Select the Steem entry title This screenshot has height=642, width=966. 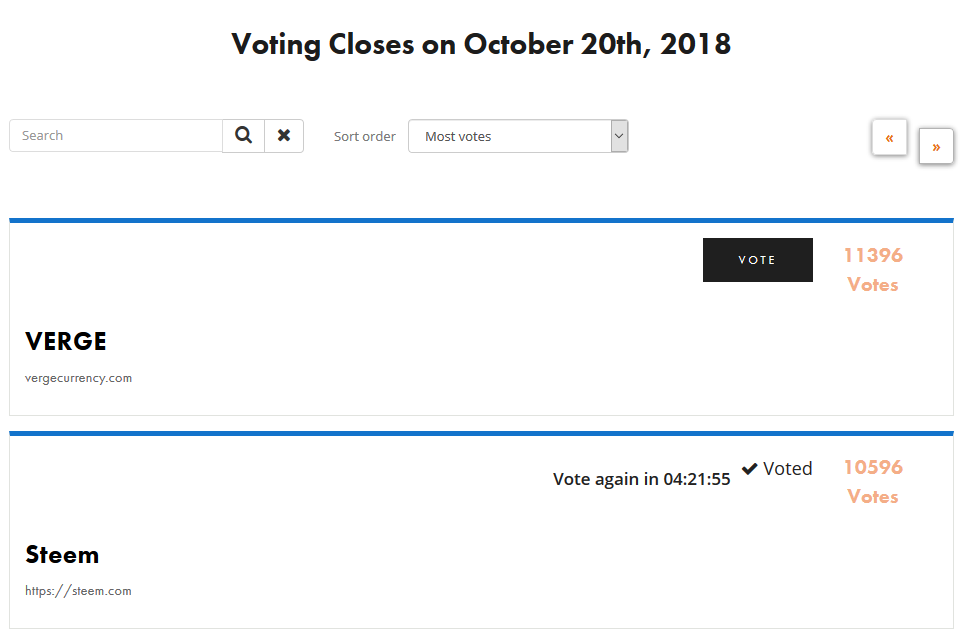coord(62,555)
